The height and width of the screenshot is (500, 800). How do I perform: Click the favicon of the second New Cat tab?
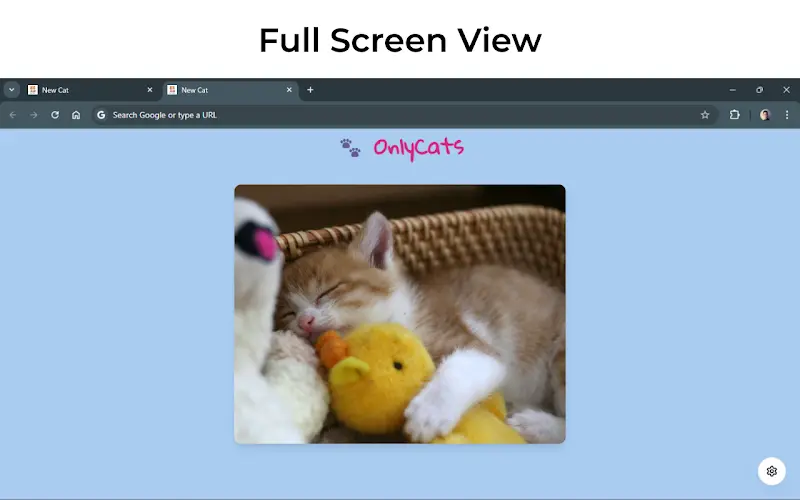click(172, 90)
